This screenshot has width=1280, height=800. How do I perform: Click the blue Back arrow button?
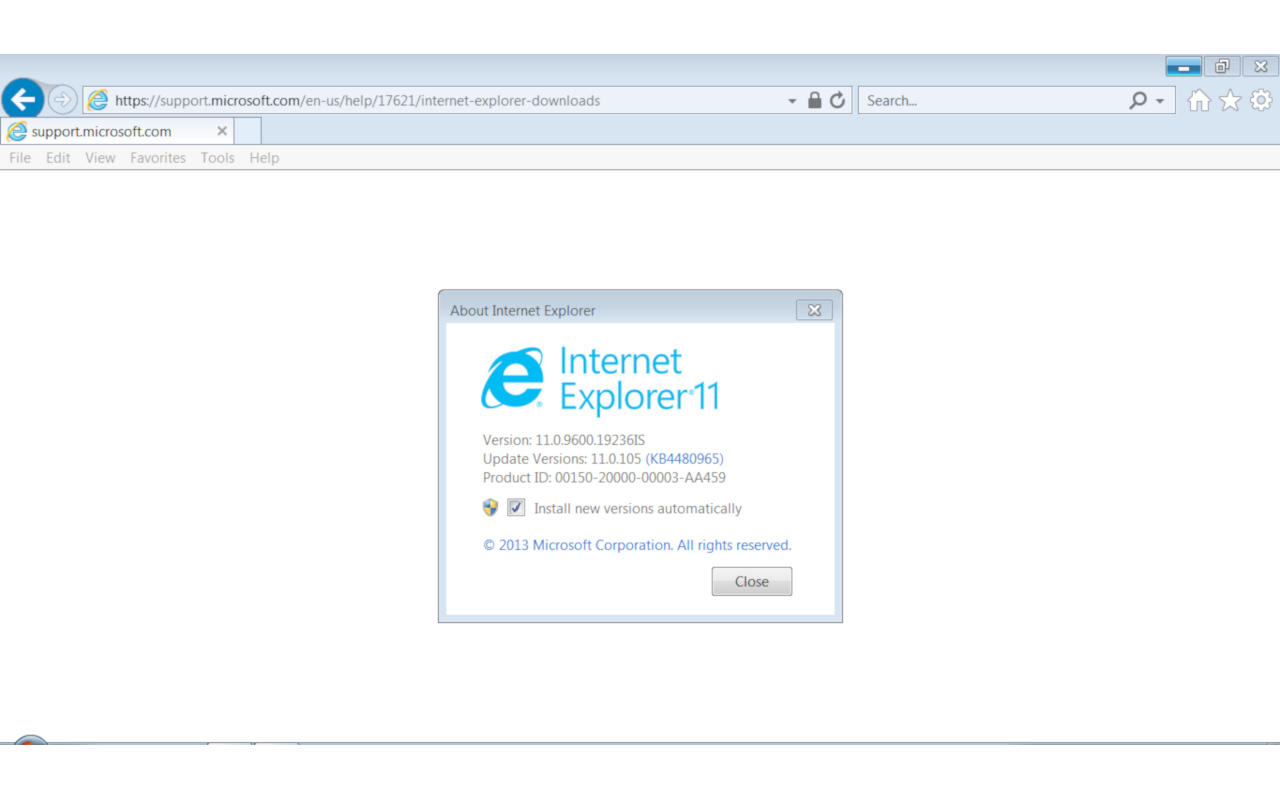coord(23,99)
